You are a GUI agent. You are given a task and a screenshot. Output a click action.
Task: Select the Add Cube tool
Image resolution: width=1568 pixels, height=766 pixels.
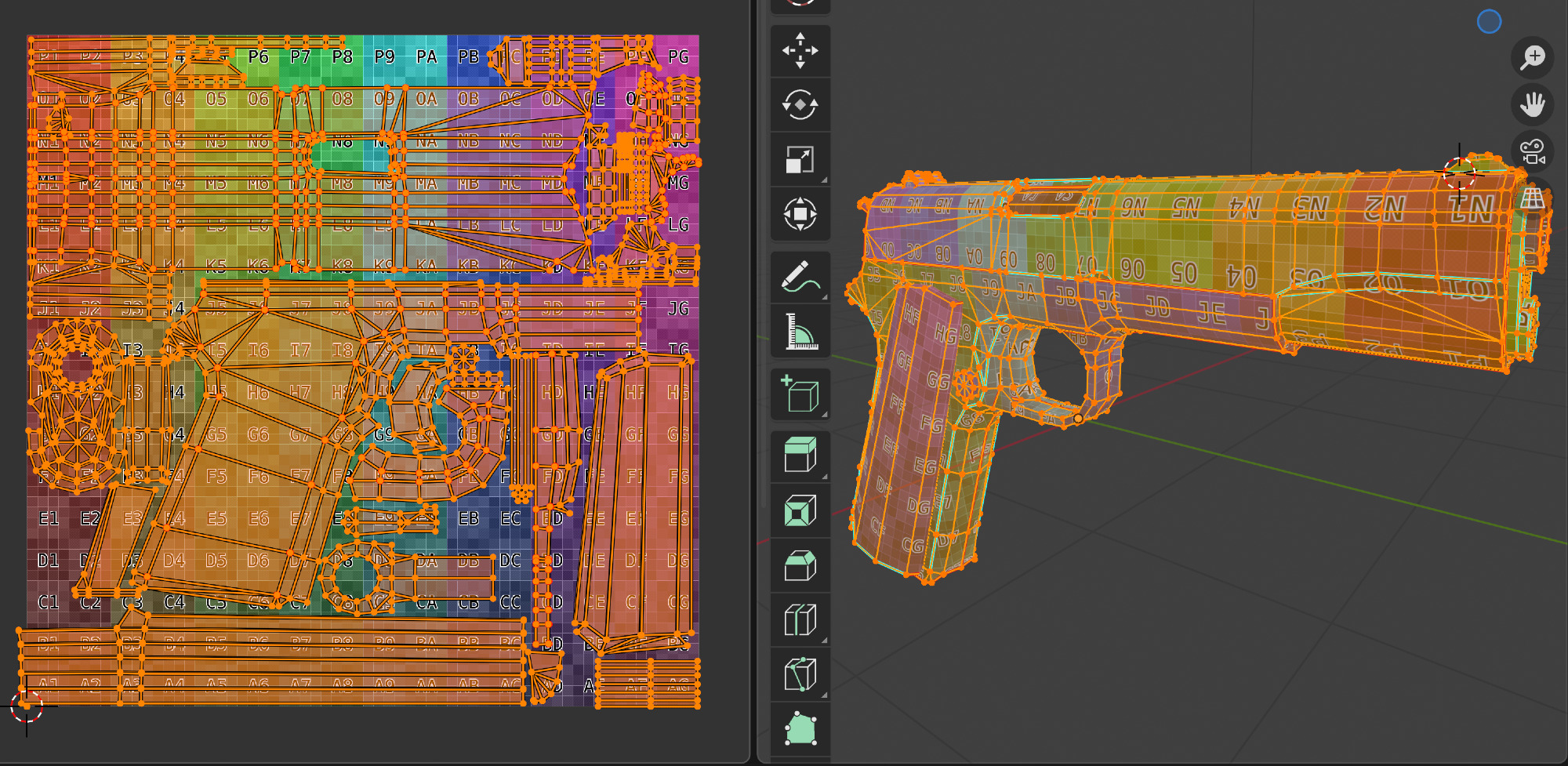800,394
